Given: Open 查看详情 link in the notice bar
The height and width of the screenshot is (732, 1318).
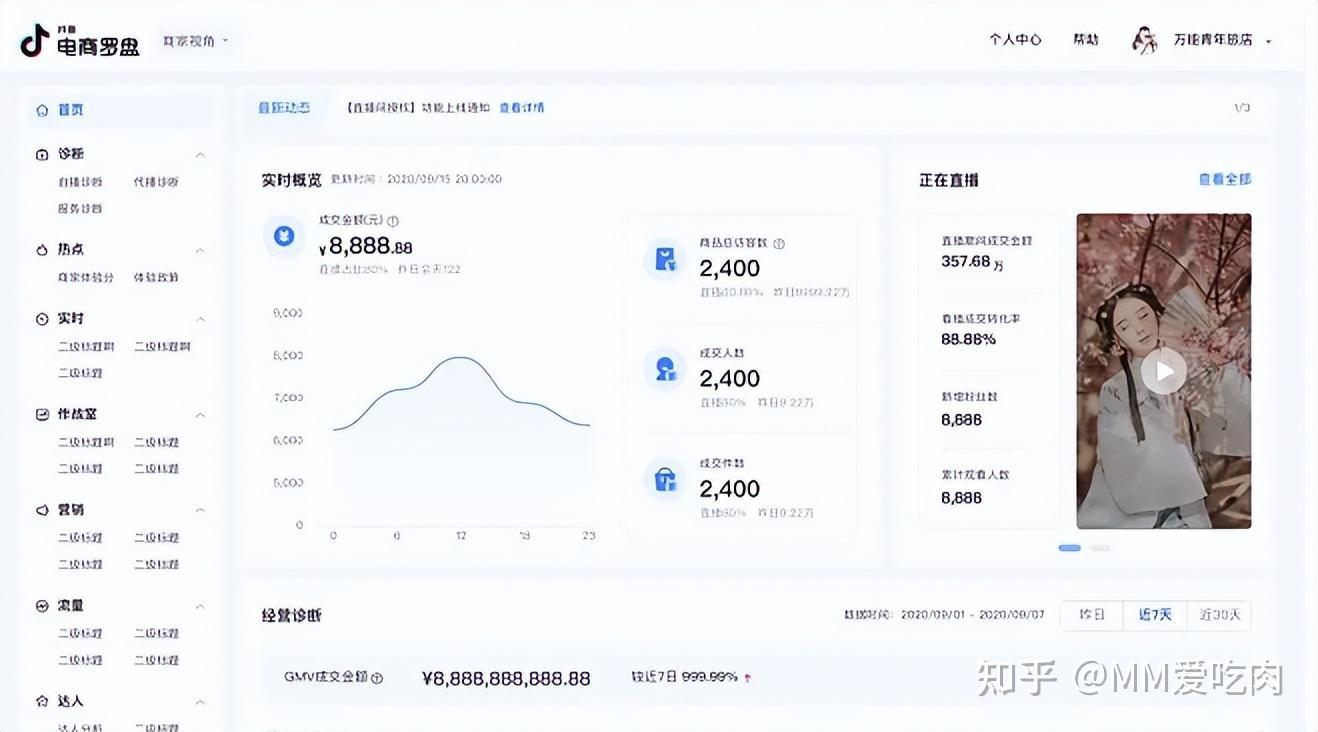Looking at the screenshot, I should 522,107.
